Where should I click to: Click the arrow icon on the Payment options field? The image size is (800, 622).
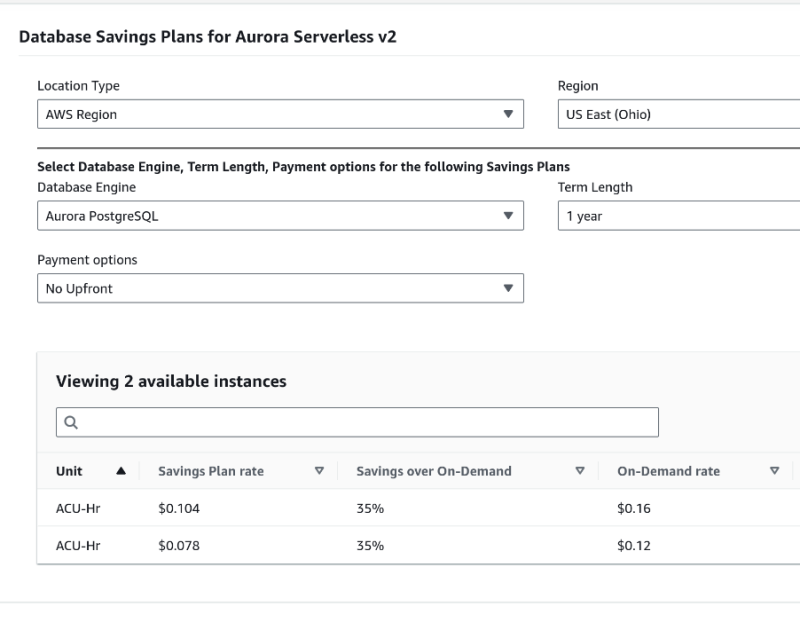(x=508, y=289)
